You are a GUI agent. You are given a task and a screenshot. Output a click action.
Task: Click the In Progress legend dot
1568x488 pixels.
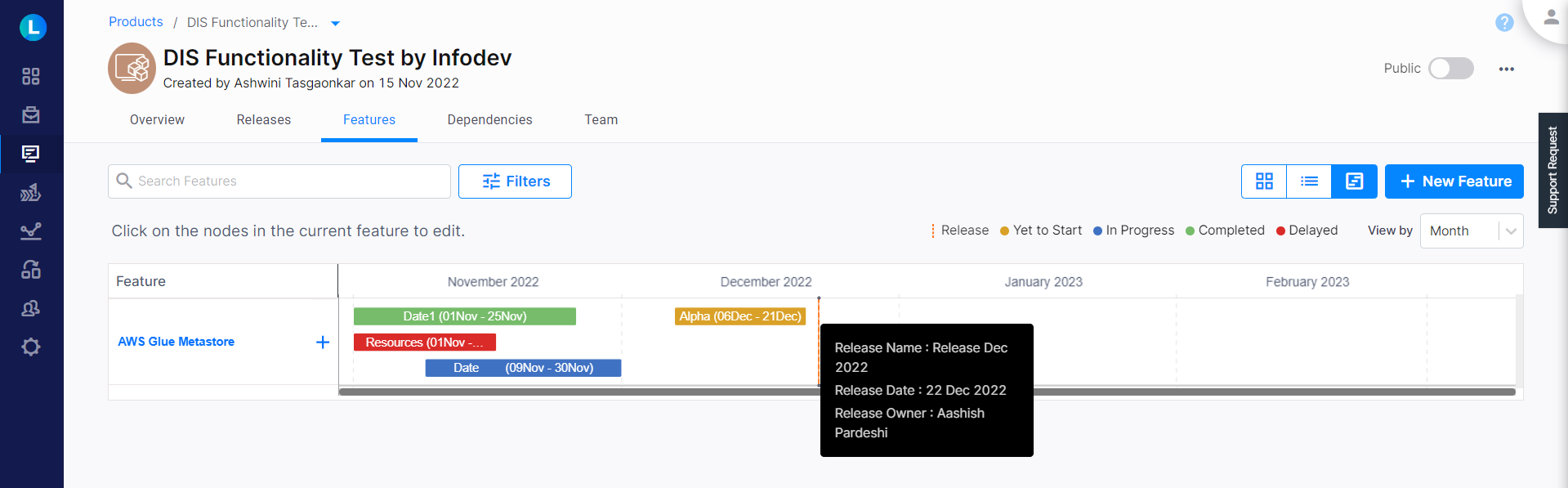pyautogui.click(x=1097, y=231)
